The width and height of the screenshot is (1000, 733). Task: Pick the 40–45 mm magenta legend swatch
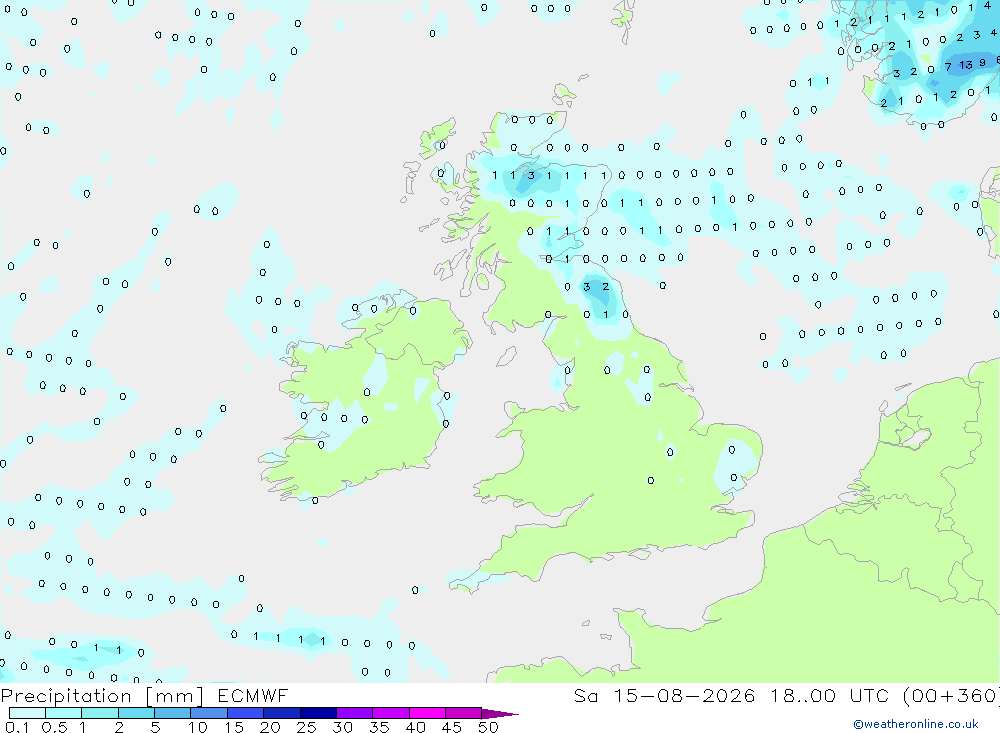(x=427, y=713)
